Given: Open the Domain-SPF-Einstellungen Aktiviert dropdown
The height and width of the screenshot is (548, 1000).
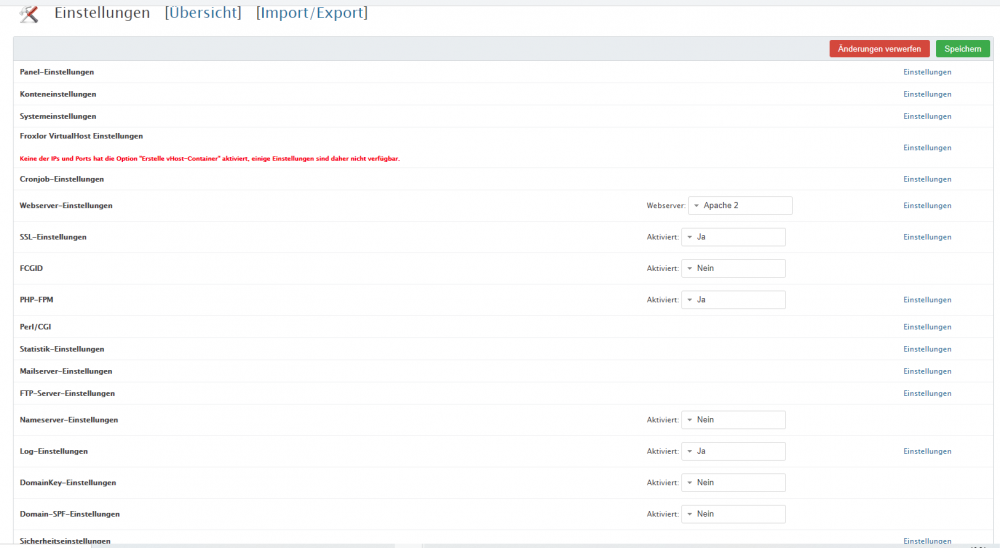Looking at the screenshot, I should (733, 514).
